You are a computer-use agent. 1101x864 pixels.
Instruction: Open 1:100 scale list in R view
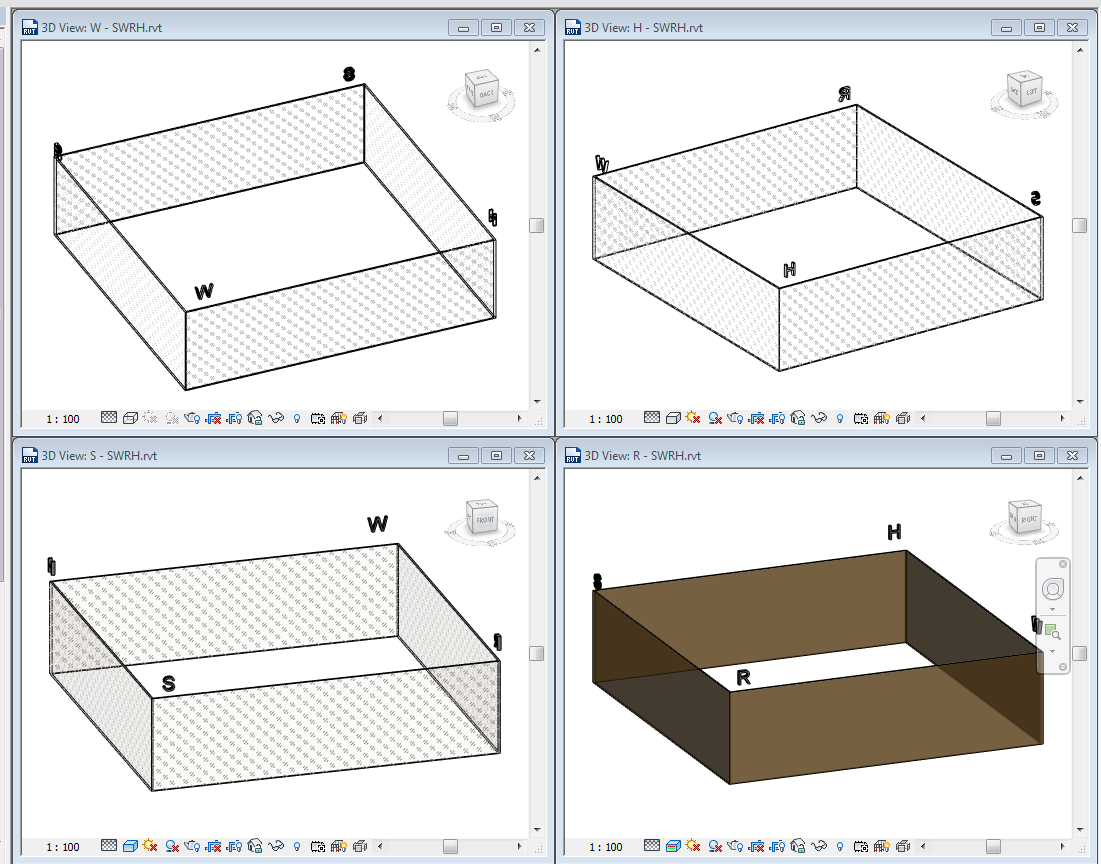click(x=605, y=846)
